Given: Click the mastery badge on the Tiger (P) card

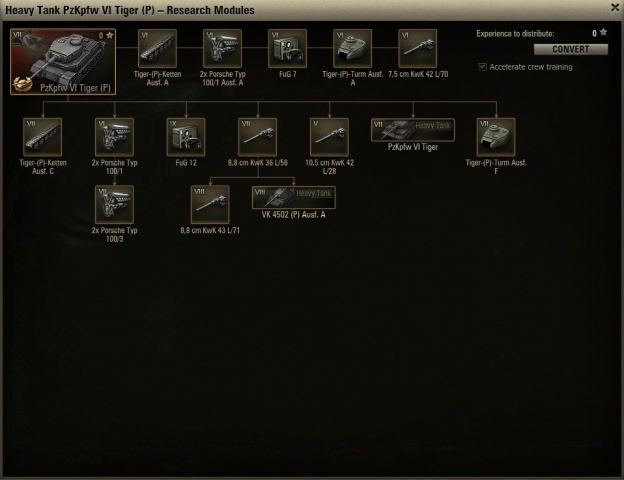Looking at the screenshot, I should pyautogui.click(x=22, y=84).
